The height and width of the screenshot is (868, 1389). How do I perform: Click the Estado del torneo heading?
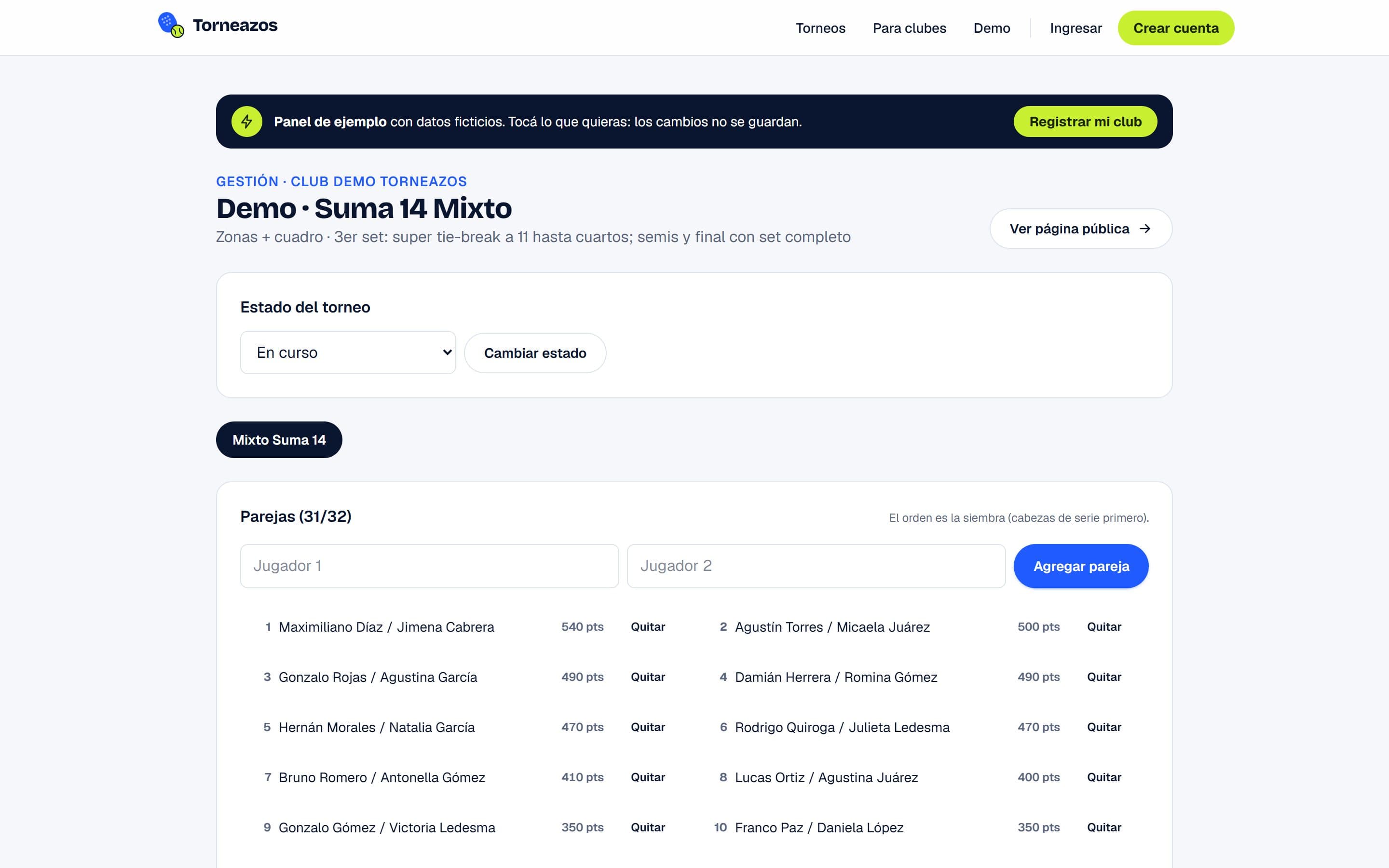pyautogui.click(x=305, y=307)
